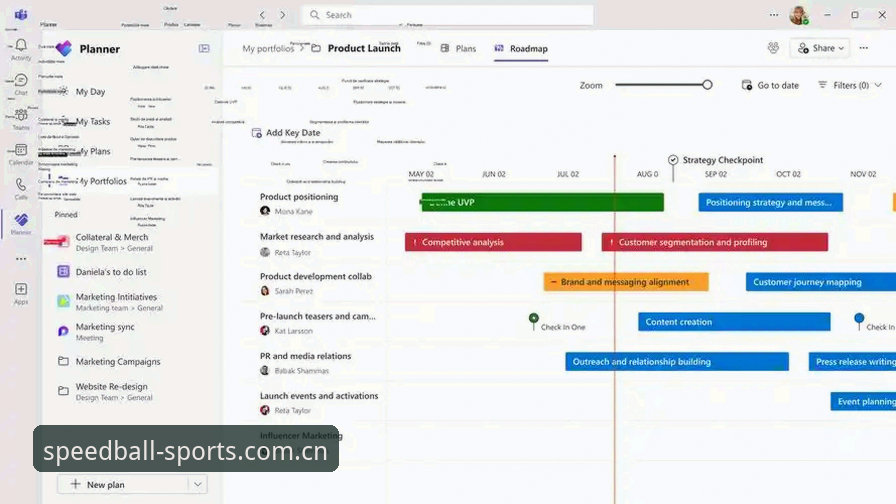Open the Calendar app icon
This screenshot has height=504, width=896.
[21, 150]
